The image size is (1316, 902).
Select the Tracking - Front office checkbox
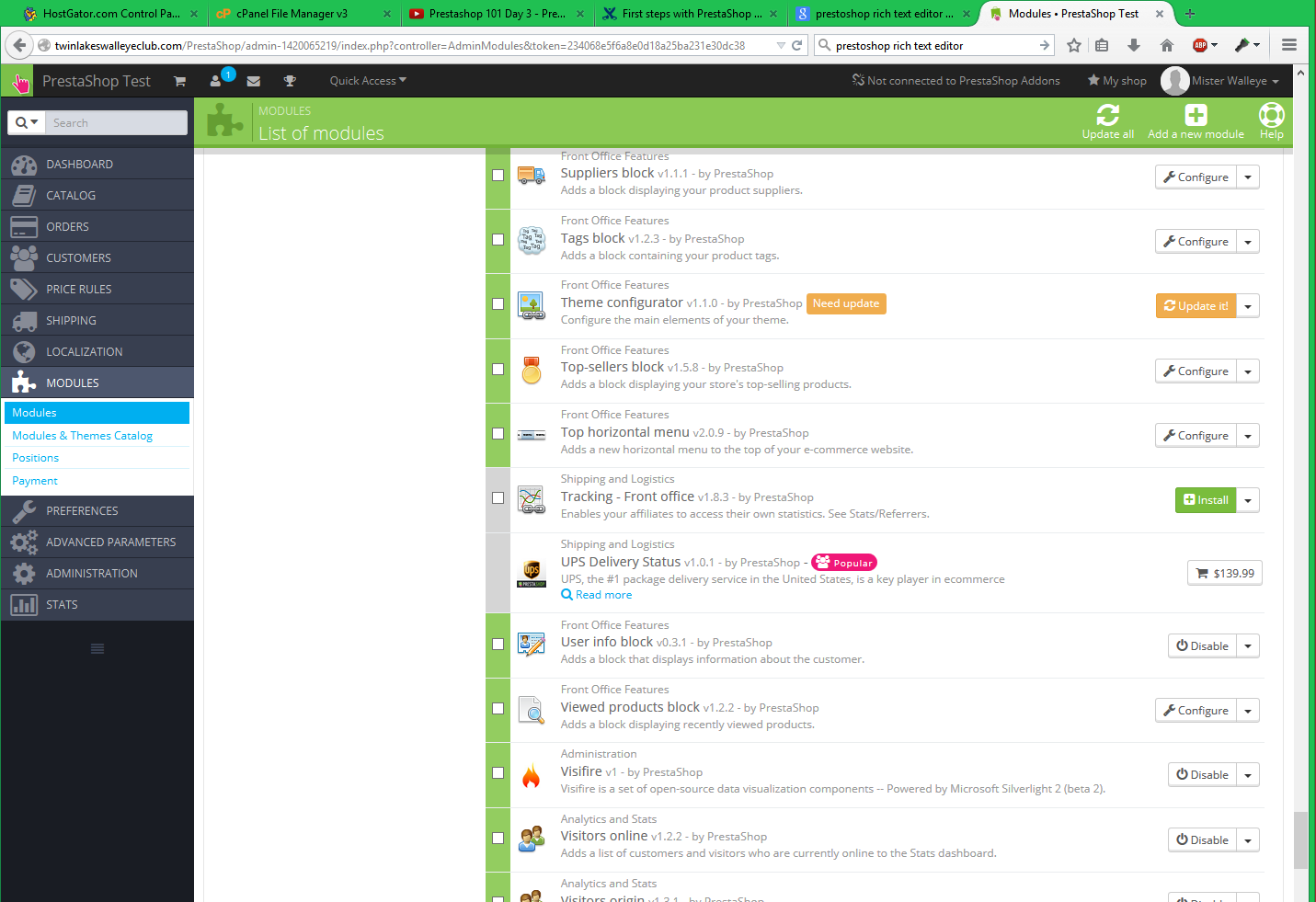tap(498, 497)
